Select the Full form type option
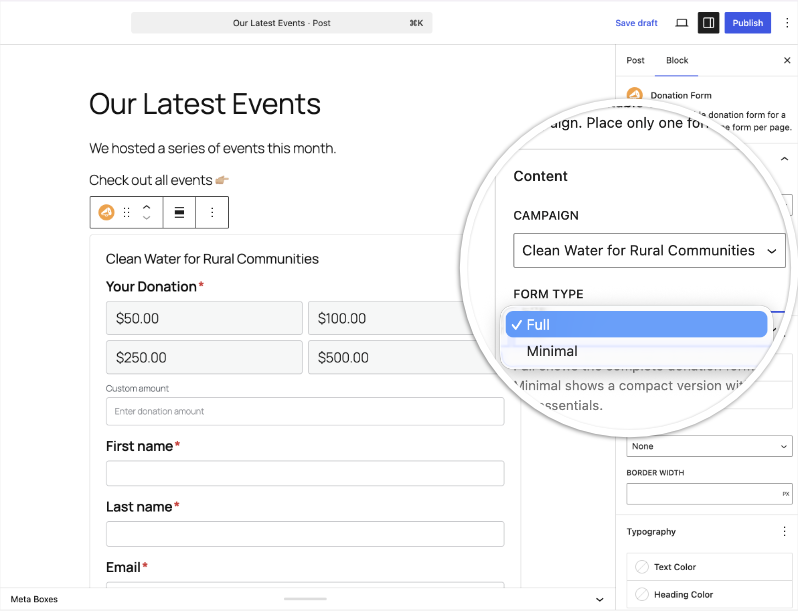The width and height of the screenshot is (798, 611). point(636,325)
